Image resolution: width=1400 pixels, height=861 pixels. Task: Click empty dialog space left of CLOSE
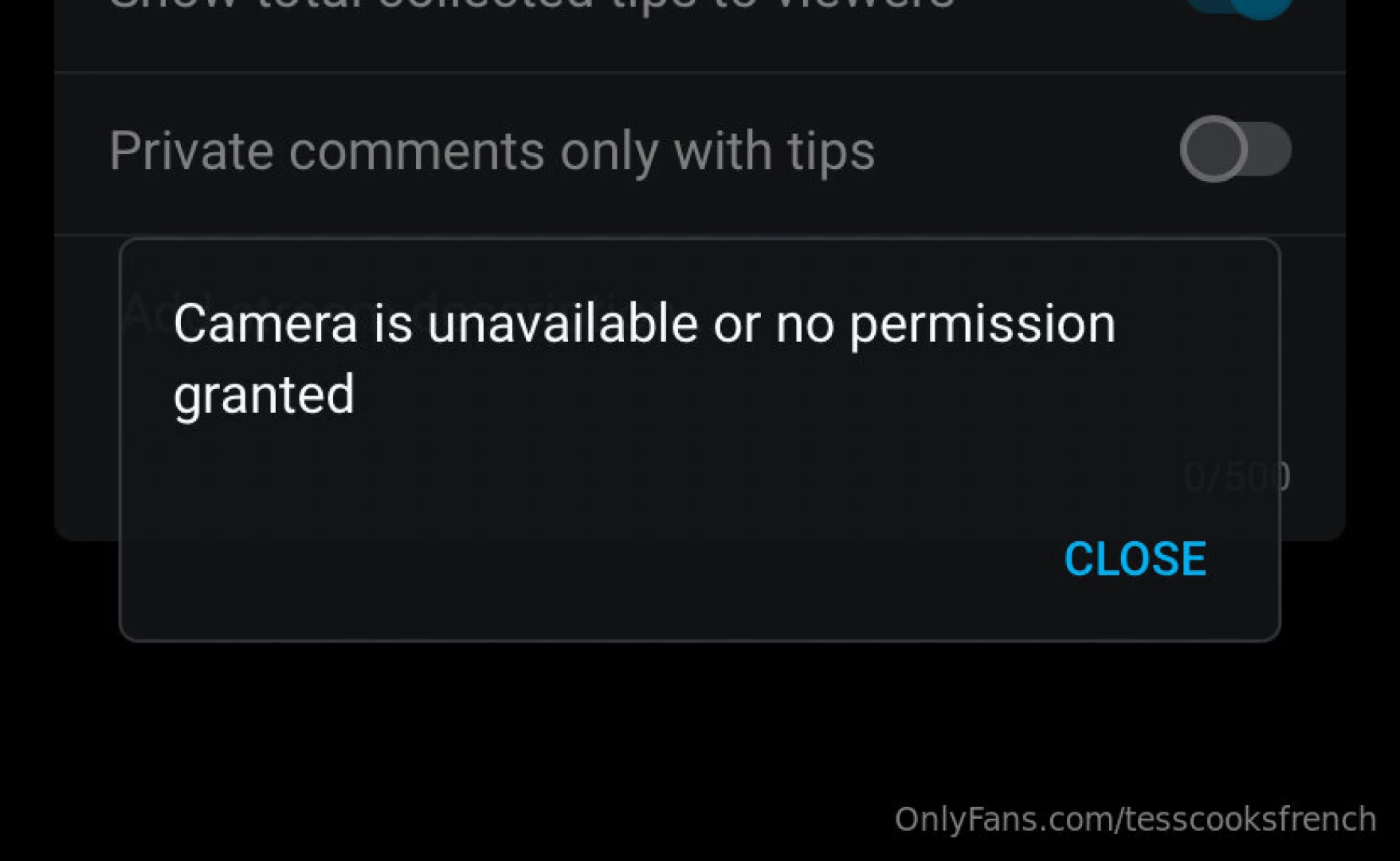[x=590, y=559]
